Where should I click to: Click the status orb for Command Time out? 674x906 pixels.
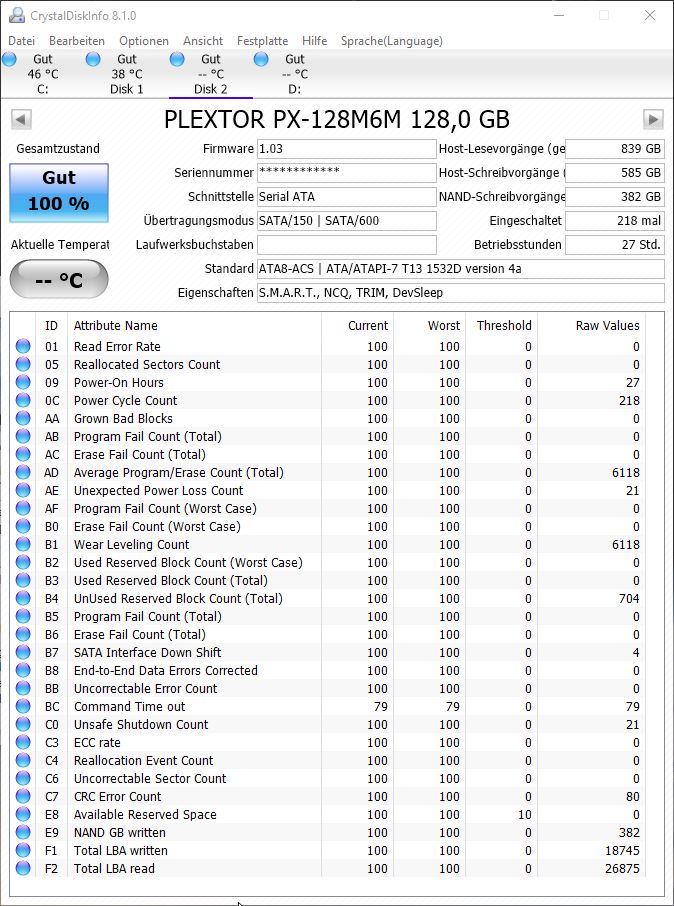pos(23,706)
